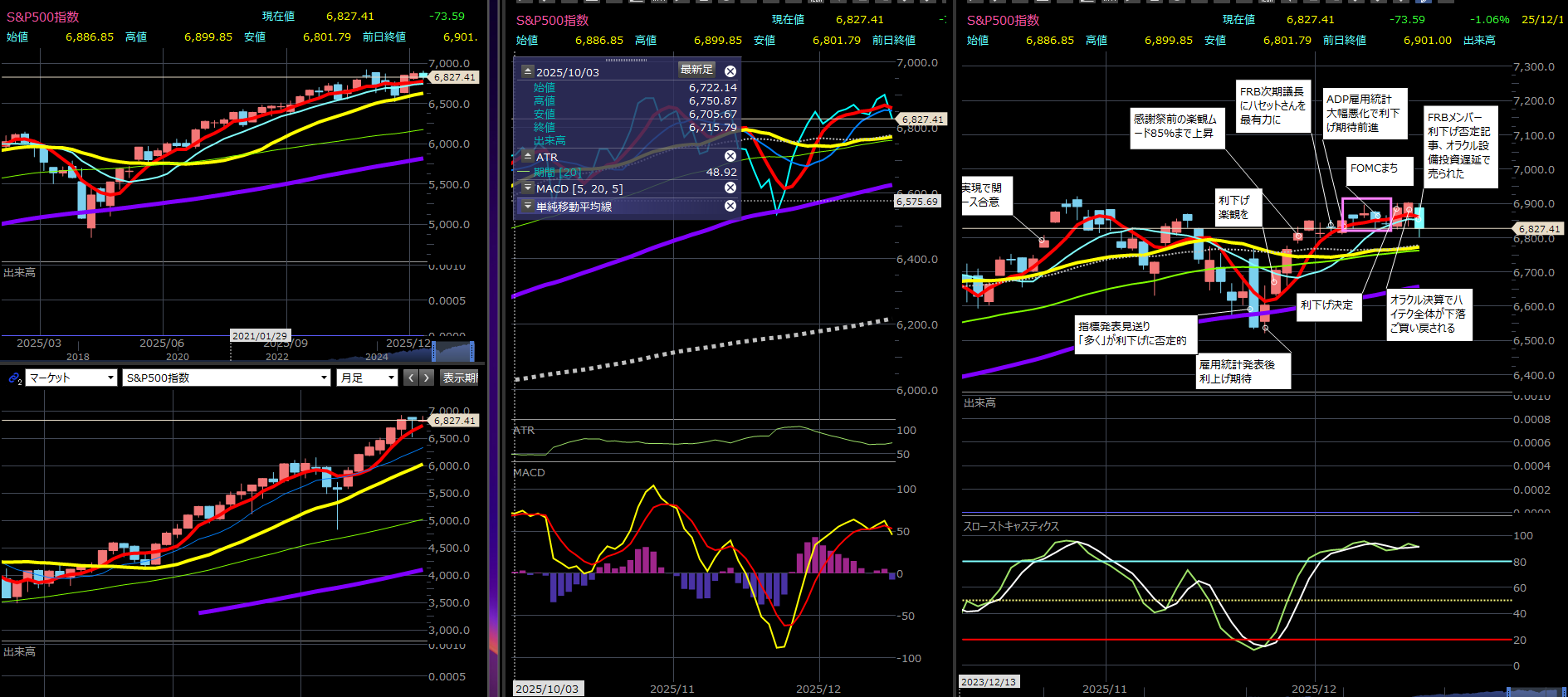Select the FOMCまち annotation label
Screen dimensions: 1568x697
tap(1374, 168)
